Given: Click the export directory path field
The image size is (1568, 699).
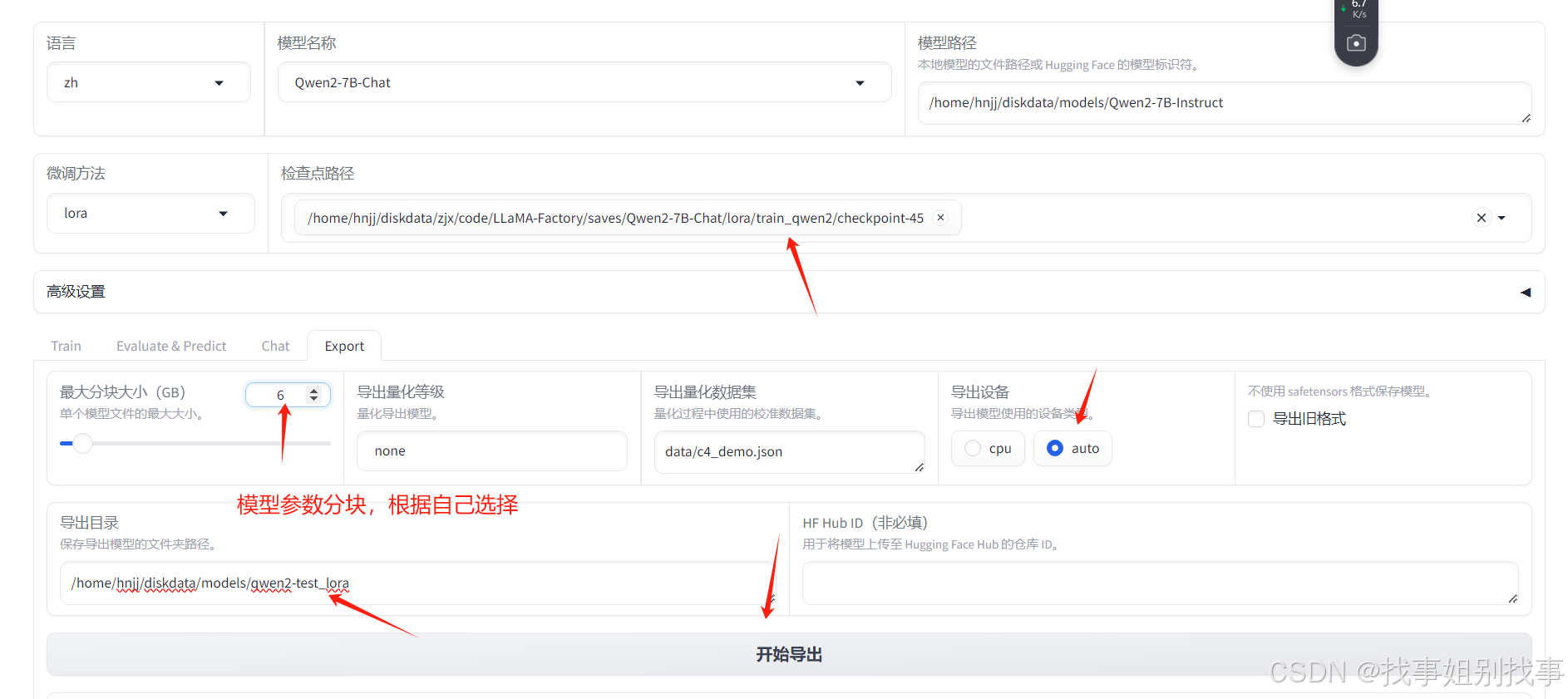Looking at the screenshot, I should pyautogui.click(x=418, y=583).
